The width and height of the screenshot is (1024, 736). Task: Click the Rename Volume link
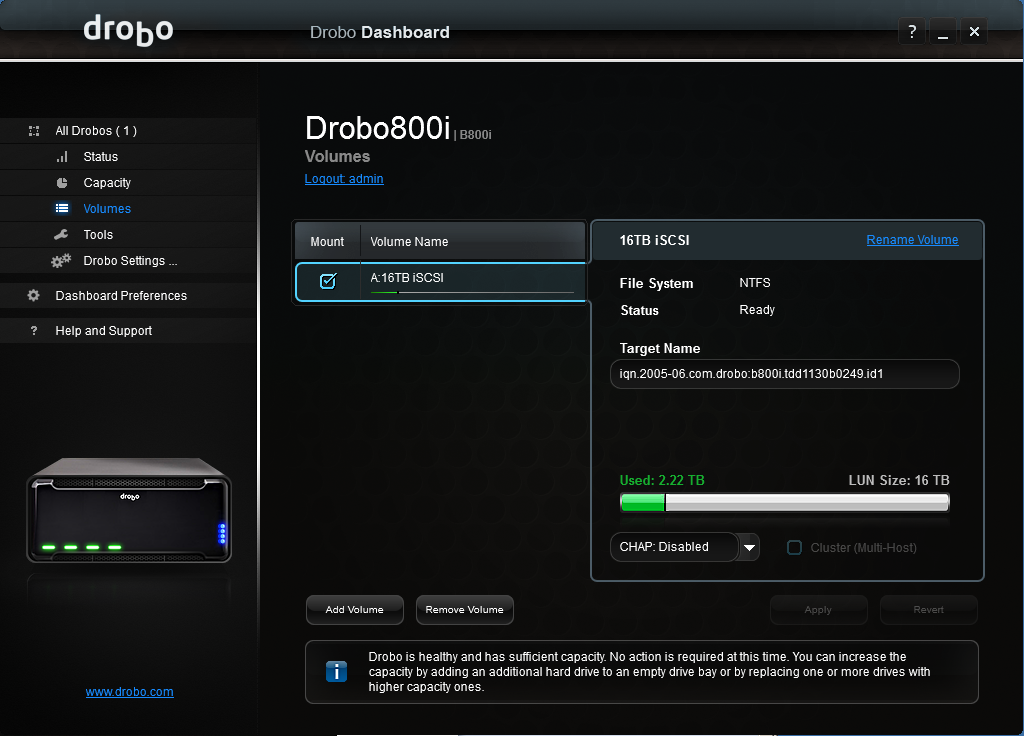click(912, 240)
